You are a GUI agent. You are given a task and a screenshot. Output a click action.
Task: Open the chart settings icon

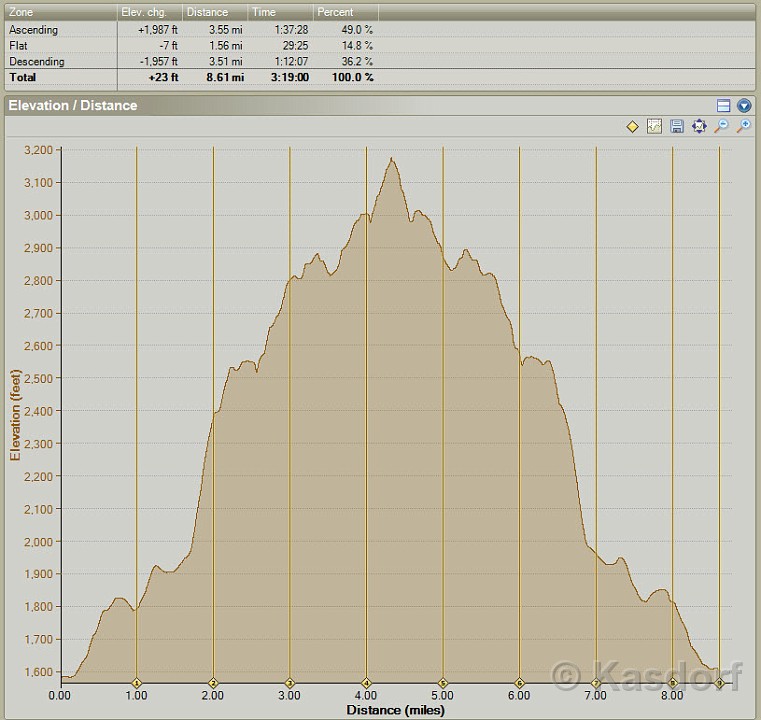click(654, 127)
